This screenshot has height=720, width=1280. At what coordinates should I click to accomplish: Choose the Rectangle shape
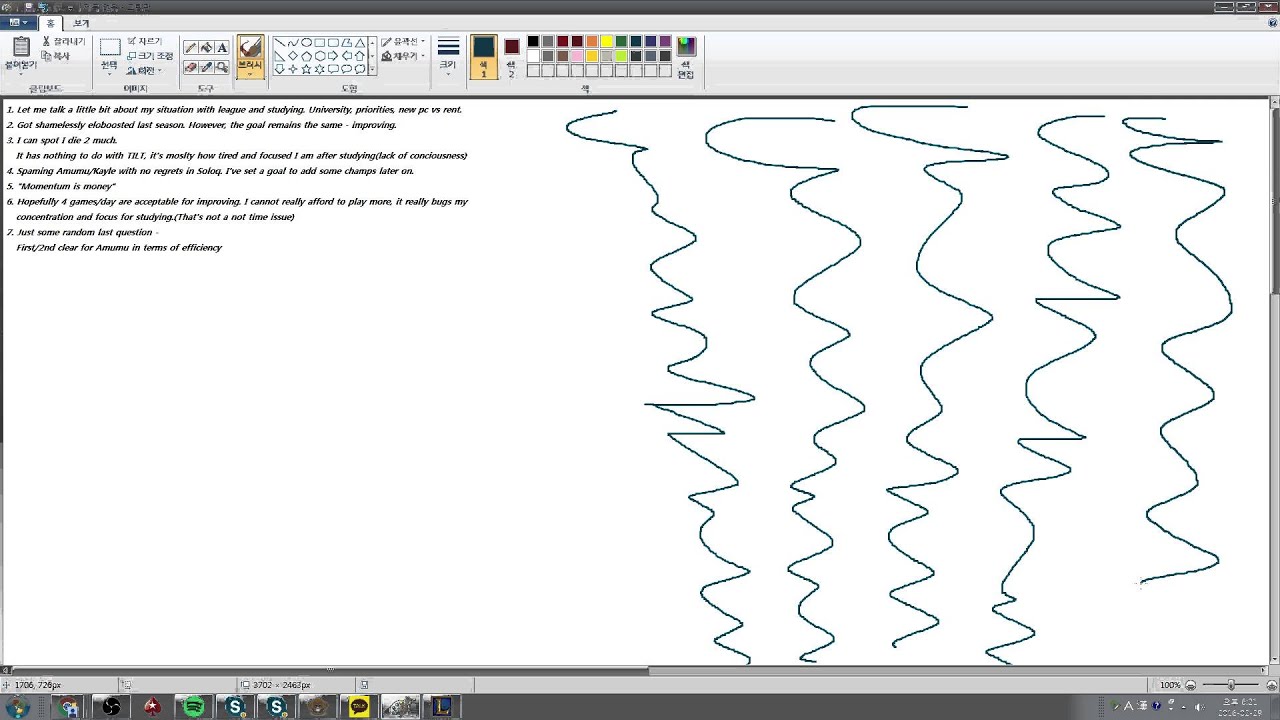(x=319, y=43)
